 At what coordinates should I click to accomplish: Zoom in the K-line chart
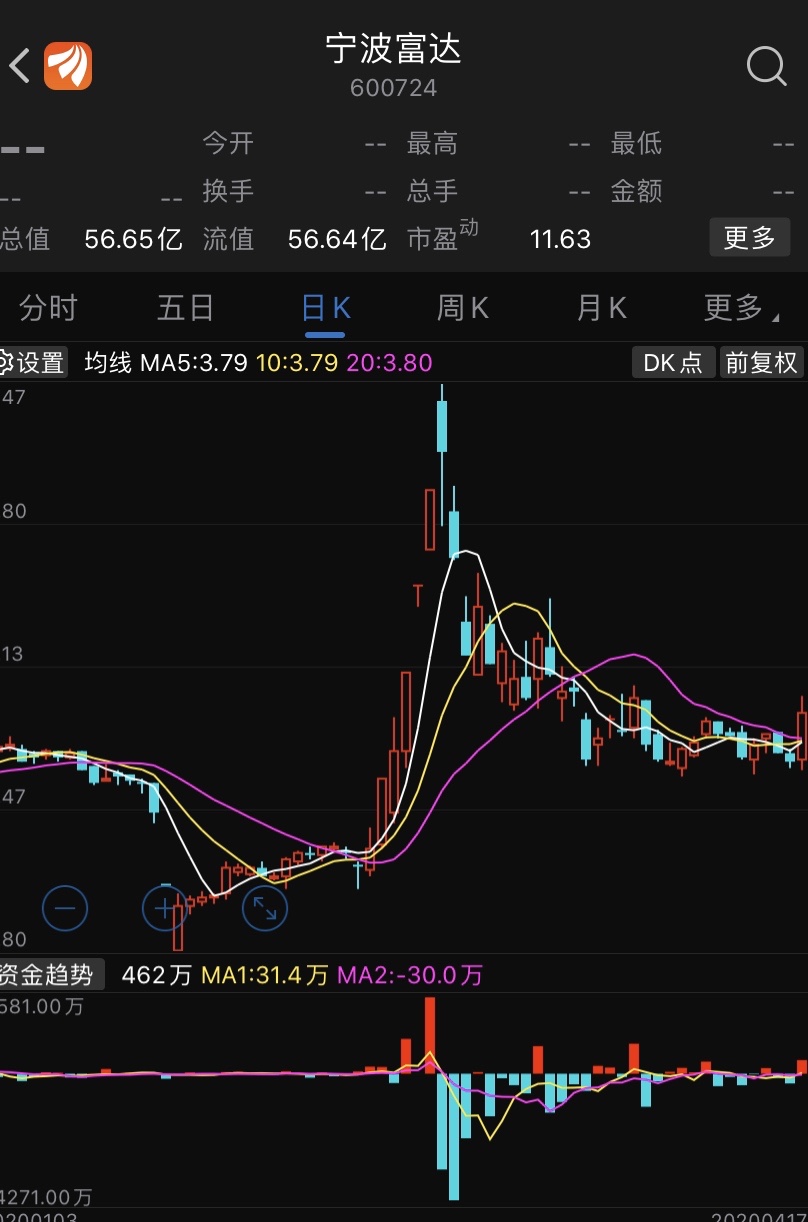click(165, 909)
